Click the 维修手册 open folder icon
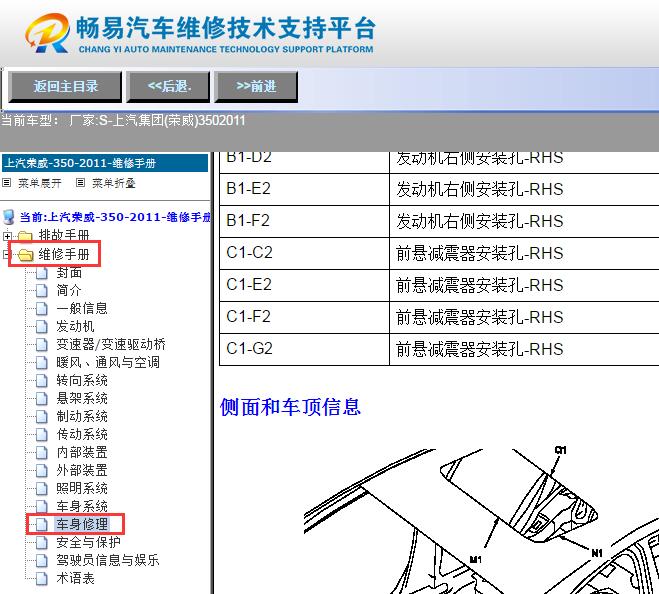This screenshot has width=659, height=594. click(26, 255)
